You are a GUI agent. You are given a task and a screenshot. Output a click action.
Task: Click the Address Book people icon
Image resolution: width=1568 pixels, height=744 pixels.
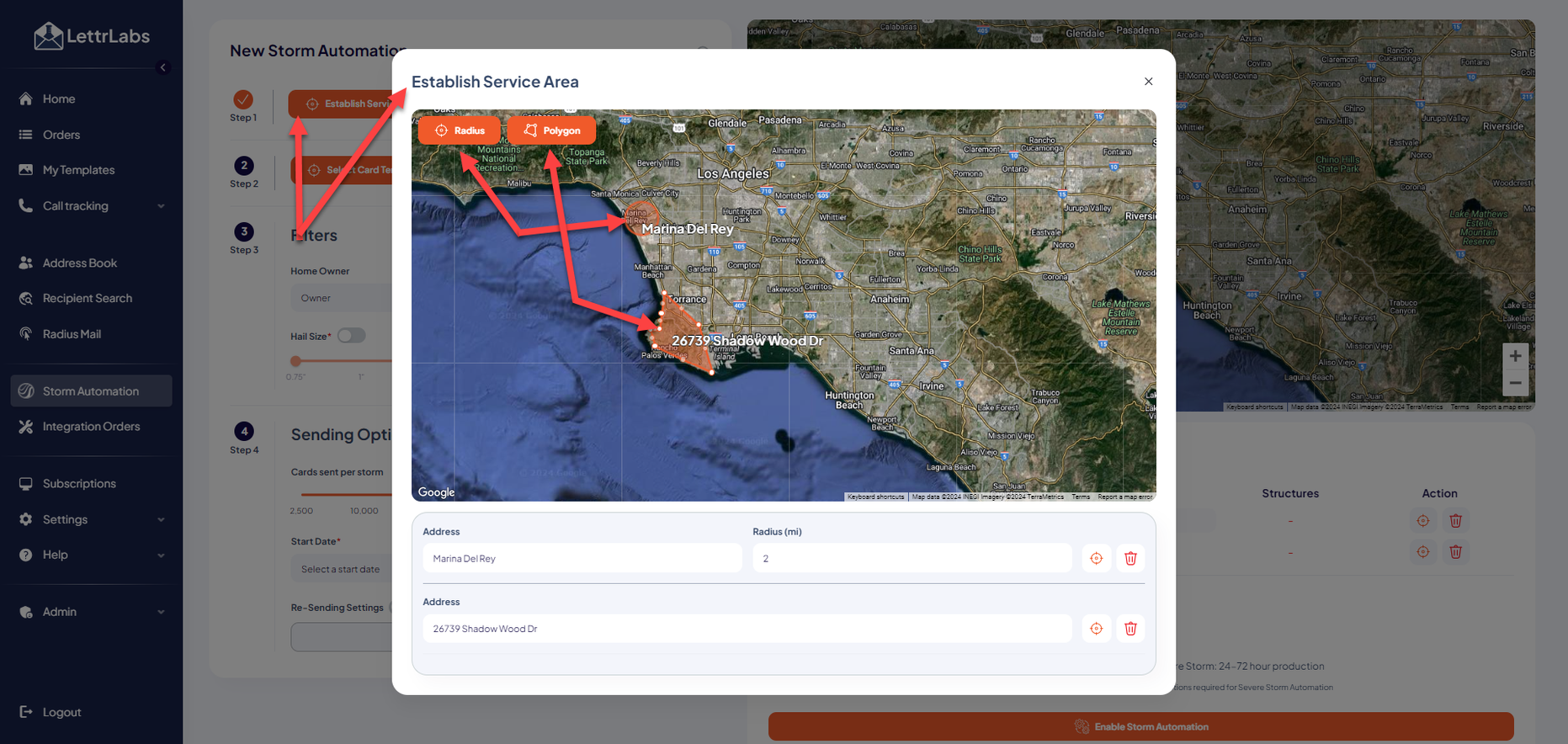click(26, 263)
